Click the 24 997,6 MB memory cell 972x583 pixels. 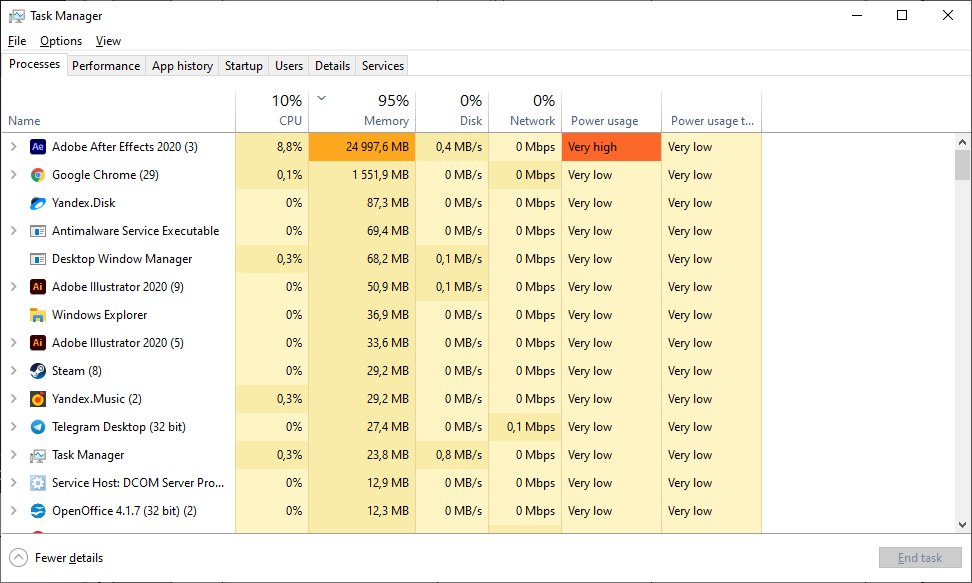pos(362,147)
